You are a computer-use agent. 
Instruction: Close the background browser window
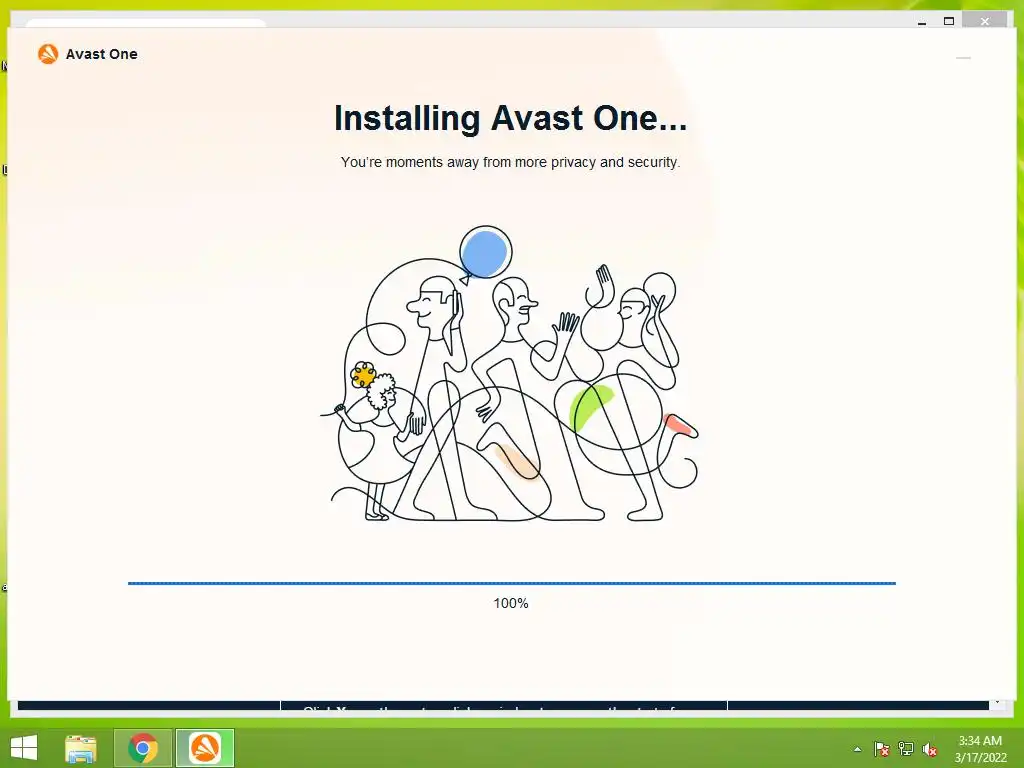click(985, 22)
